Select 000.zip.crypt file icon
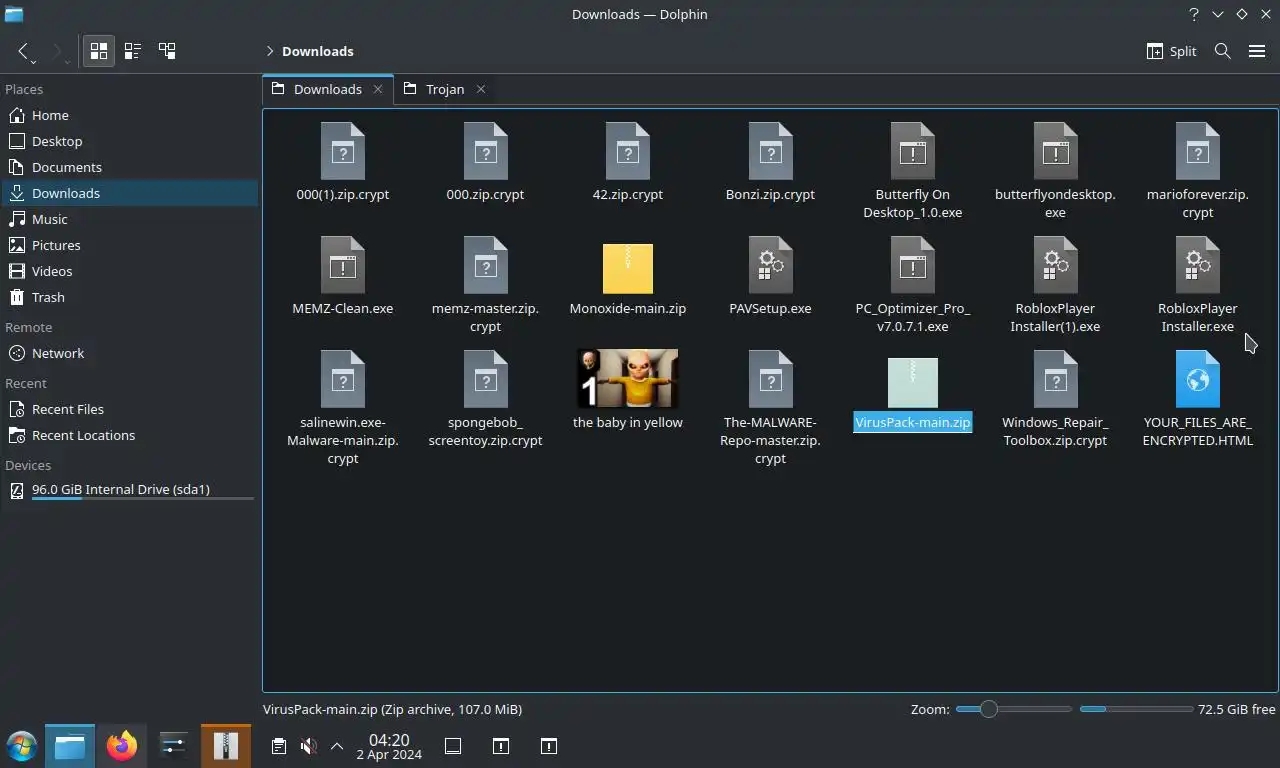This screenshot has height=768, width=1280. (485, 151)
